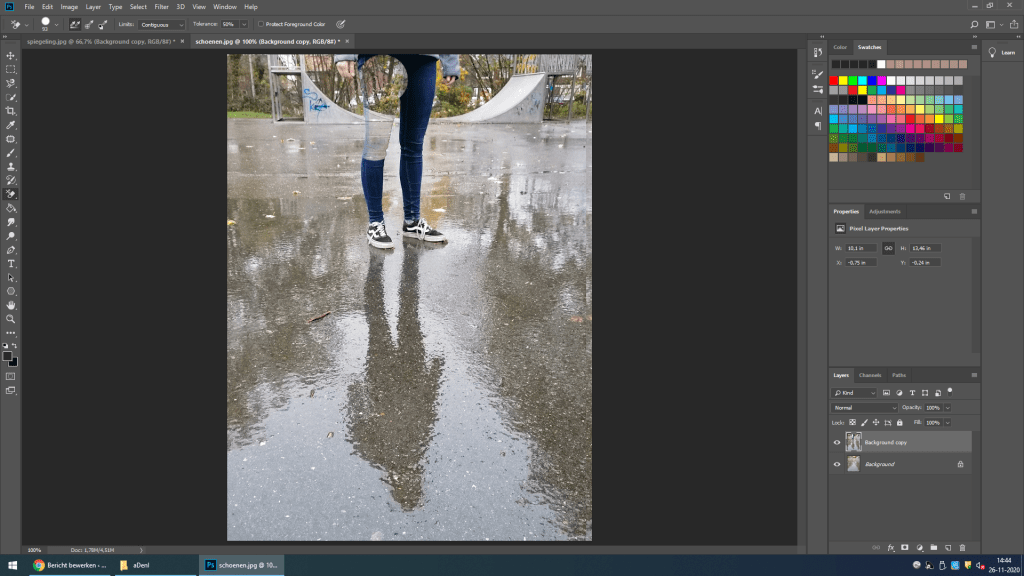Image resolution: width=1024 pixels, height=576 pixels.
Task: Add layer style with fx icon
Action: pos(890,548)
